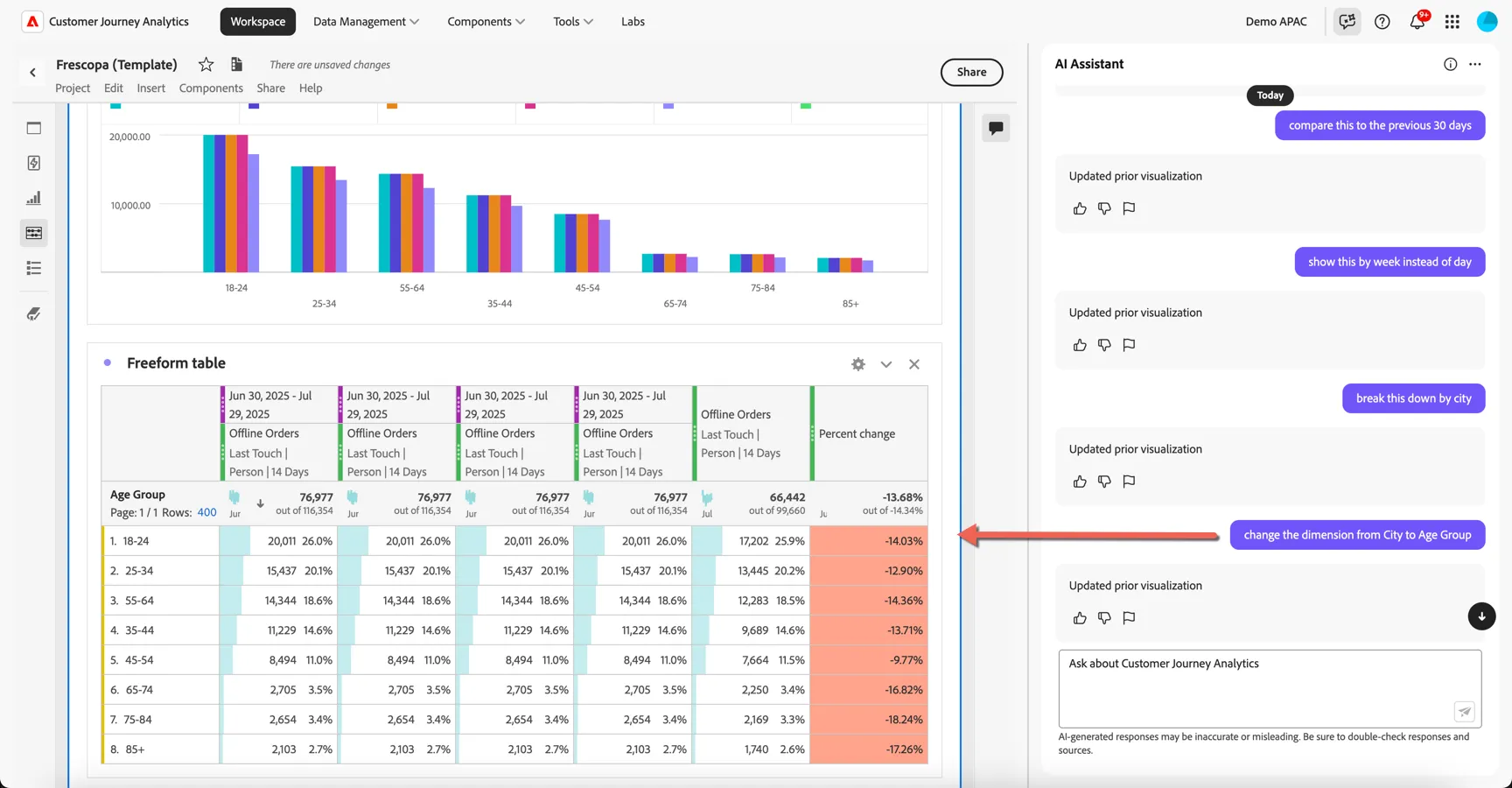Viewport: 1512px width, 788px height.
Task: Click the Adobe logo icon
Action: pos(32,22)
